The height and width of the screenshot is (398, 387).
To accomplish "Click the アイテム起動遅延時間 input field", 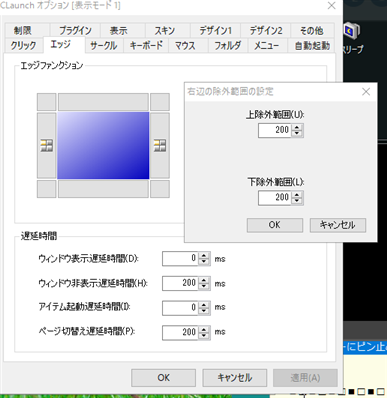I will (180, 308).
